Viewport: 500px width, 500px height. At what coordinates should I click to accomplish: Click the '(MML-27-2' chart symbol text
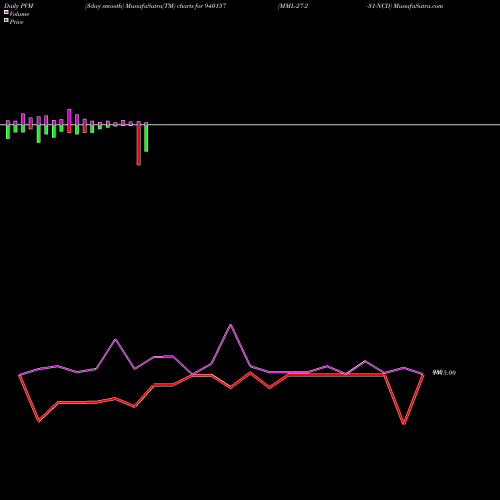(x=293, y=6)
